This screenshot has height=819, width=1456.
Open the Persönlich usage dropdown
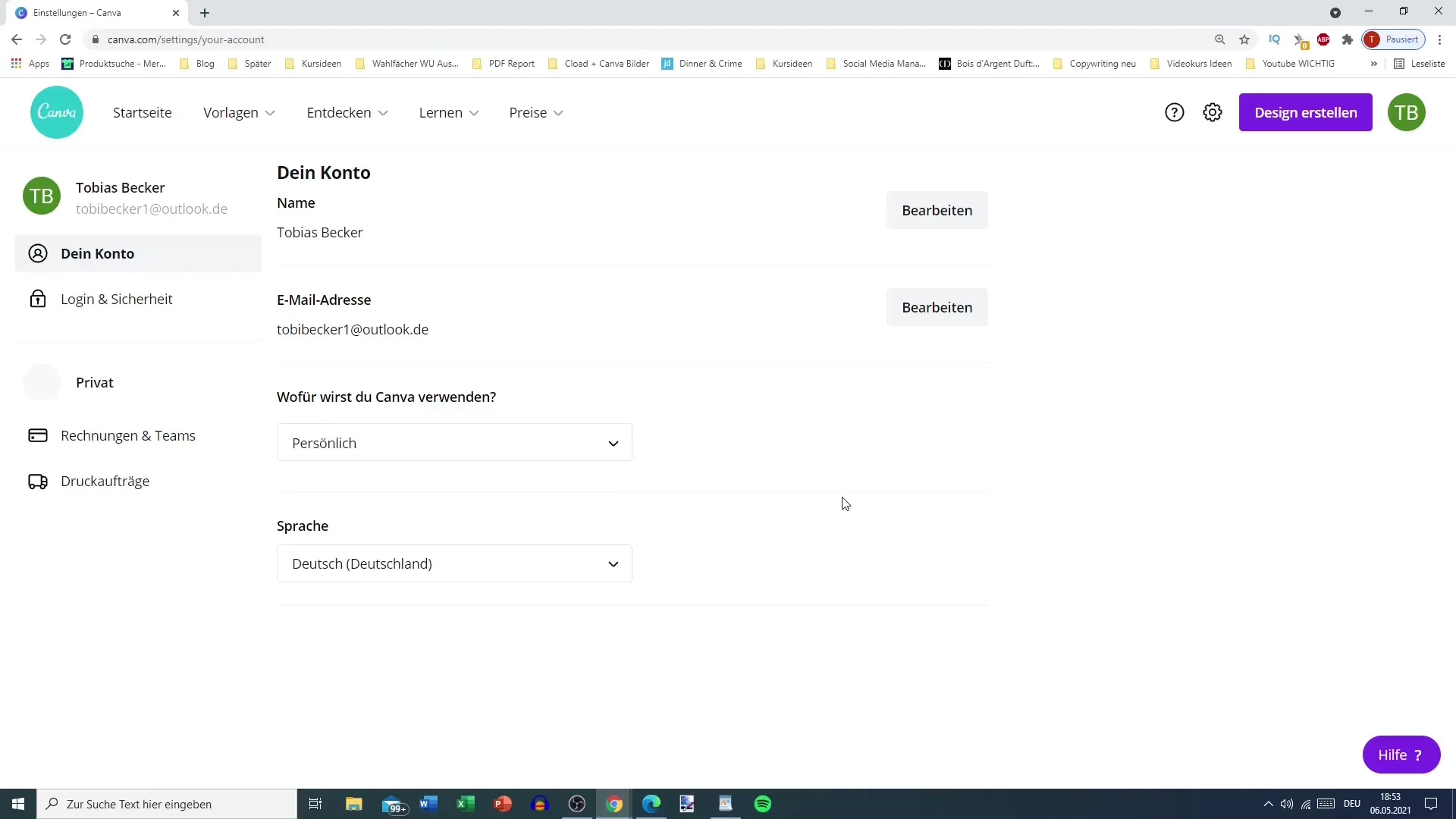[x=454, y=443]
